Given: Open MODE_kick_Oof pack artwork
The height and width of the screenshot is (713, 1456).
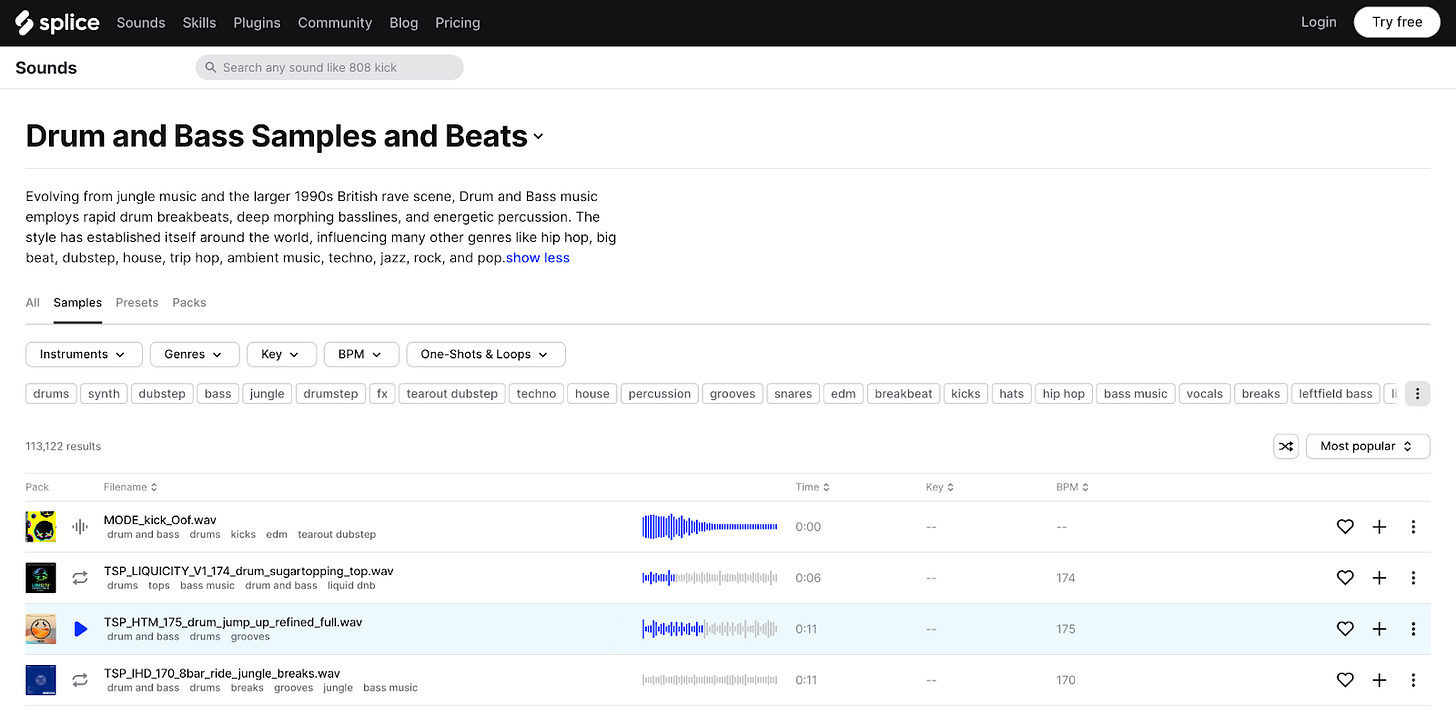Looking at the screenshot, I should (41, 527).
